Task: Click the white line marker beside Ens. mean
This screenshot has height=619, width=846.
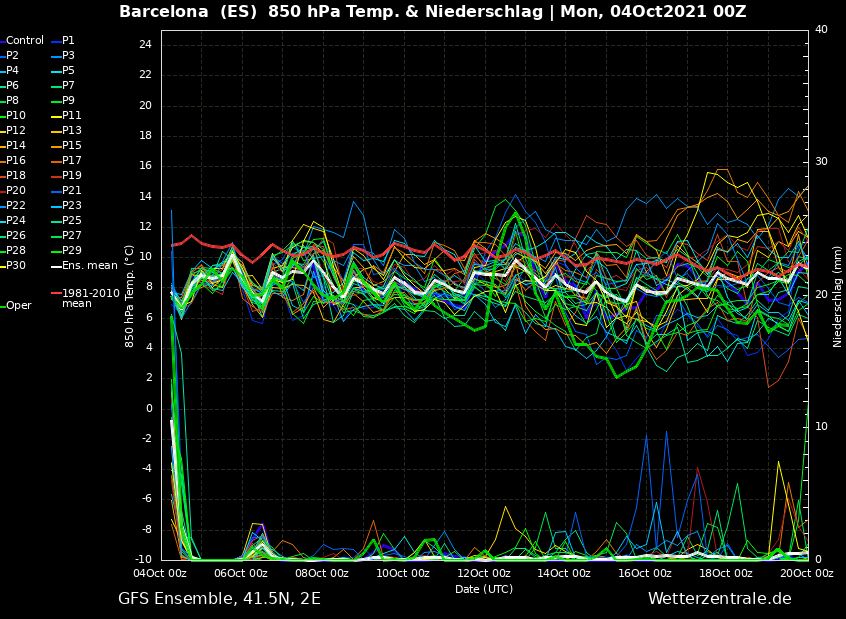Action: click(56, 266)
